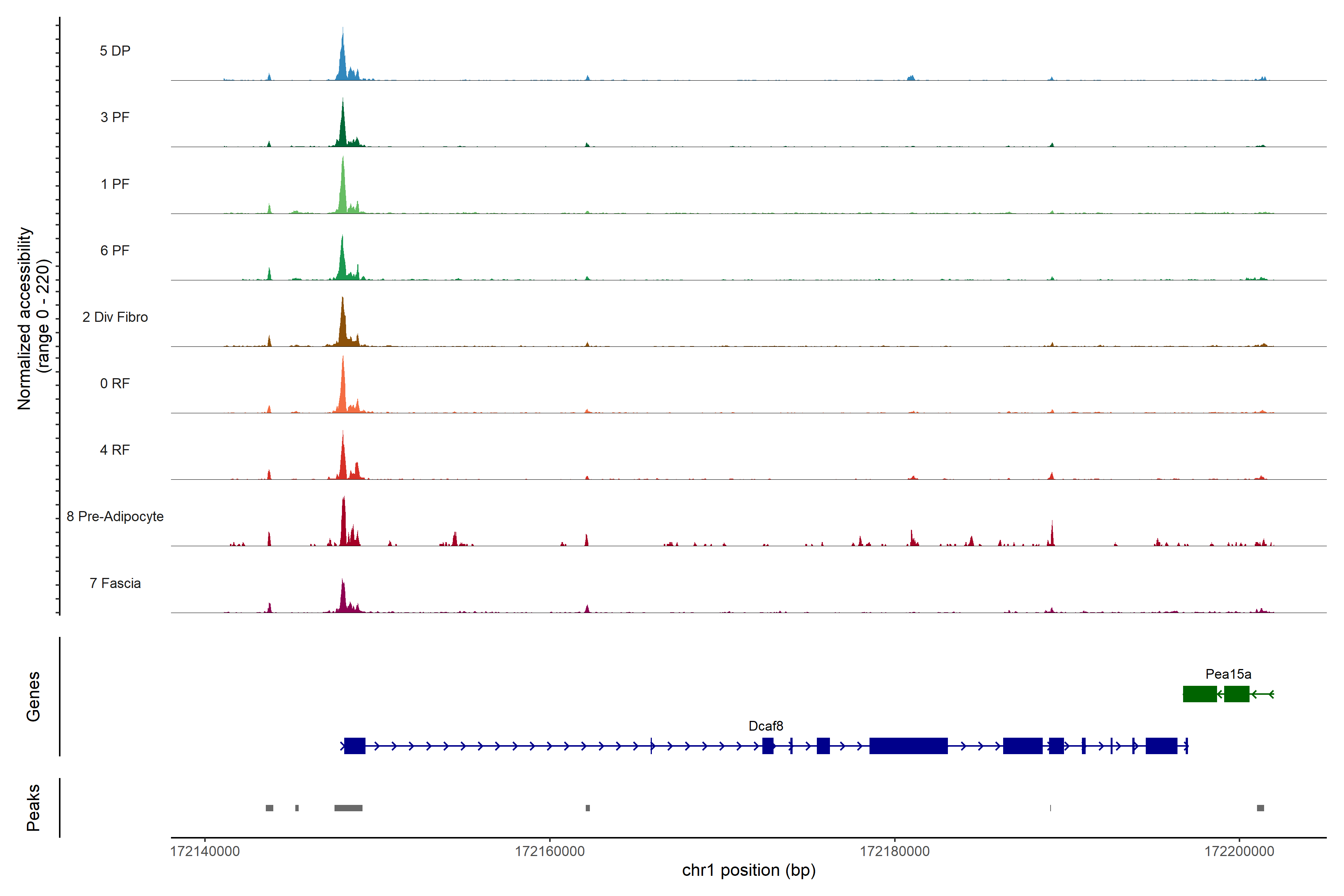Click the rightmost gray peak marker
The width and height of the screenshot is (1344, 896).
(x=1260, y=808)
